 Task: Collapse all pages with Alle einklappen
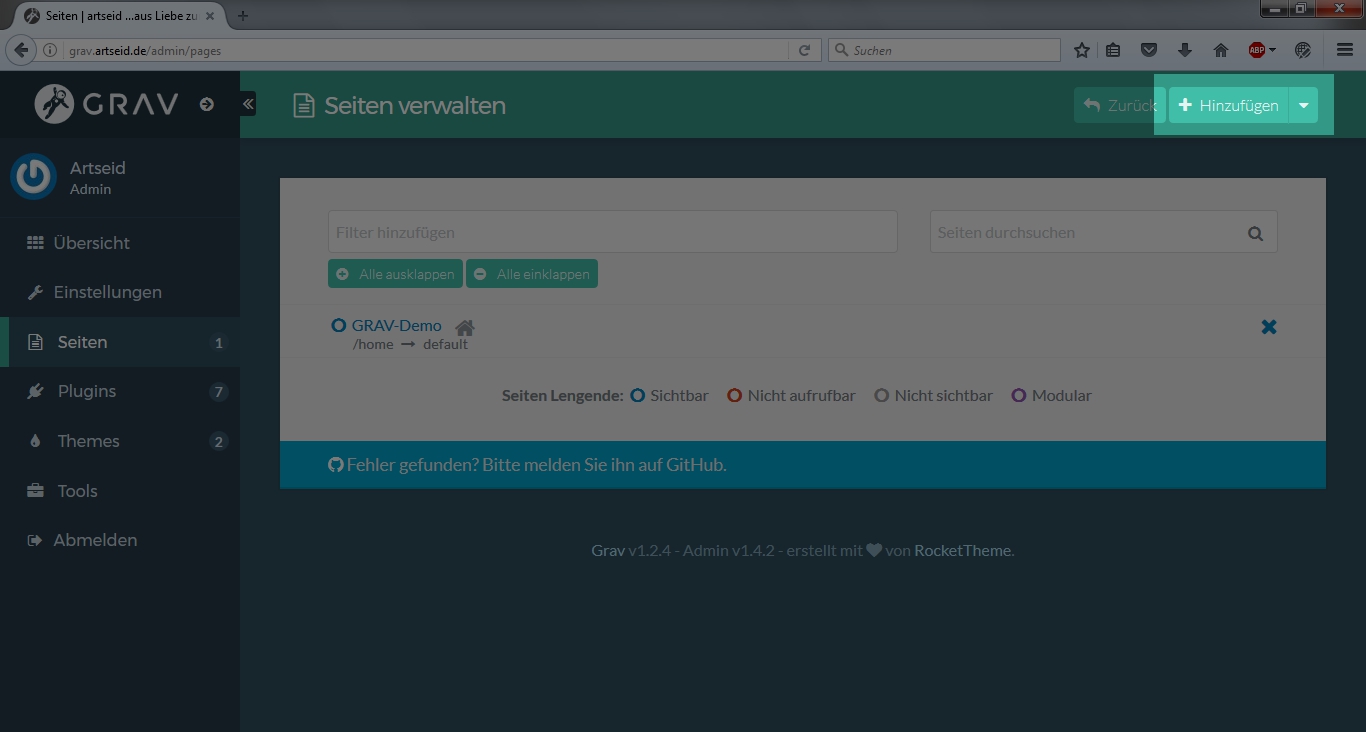pos(532,274)
